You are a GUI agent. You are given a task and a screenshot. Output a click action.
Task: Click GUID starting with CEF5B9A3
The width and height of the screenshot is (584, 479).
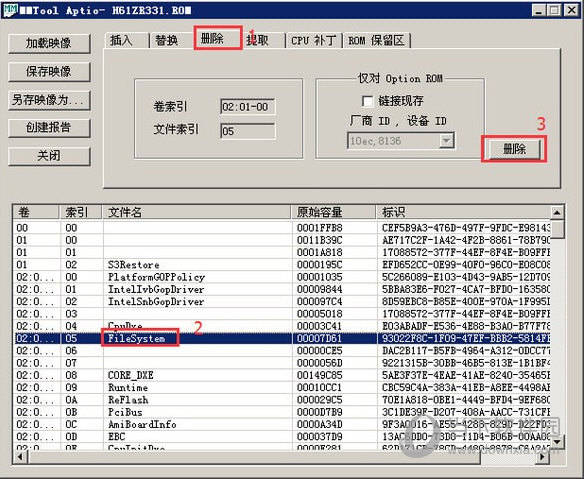[466, 228]
